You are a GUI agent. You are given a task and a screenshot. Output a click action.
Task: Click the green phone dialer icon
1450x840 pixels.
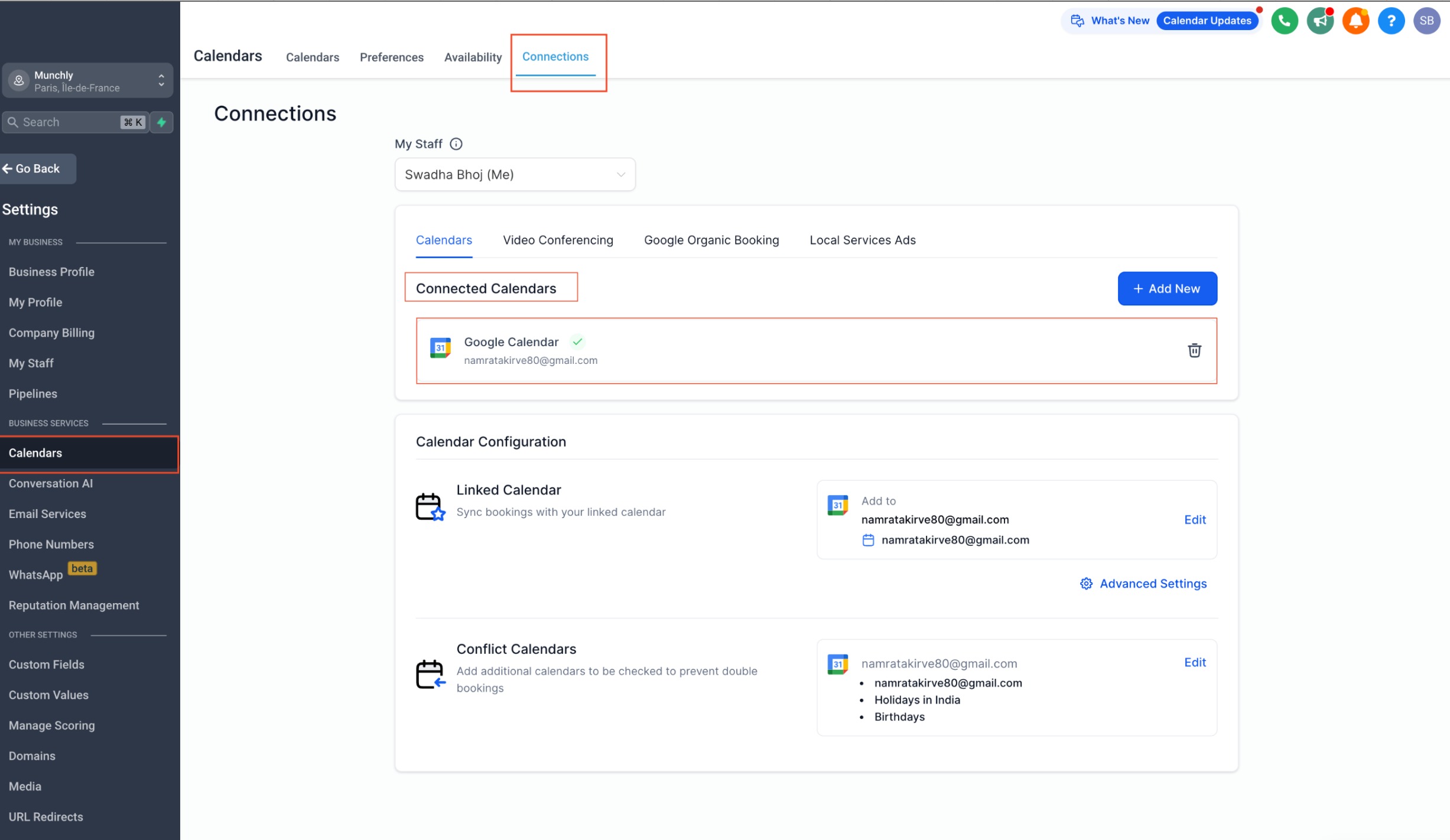1284,21
